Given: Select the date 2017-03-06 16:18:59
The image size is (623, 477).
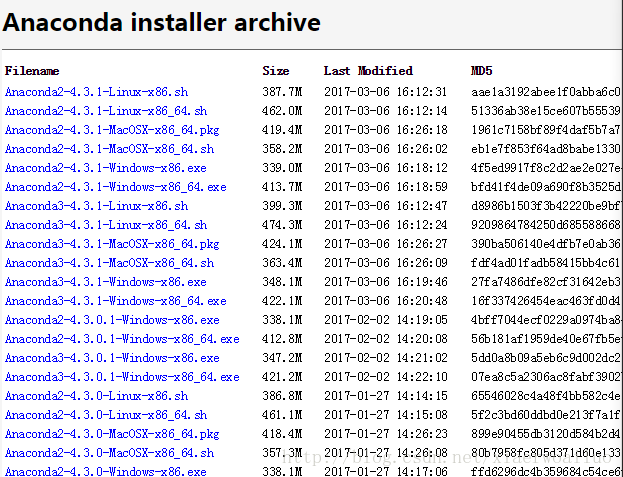Looking at the screenshot, I should coord(386,187).
